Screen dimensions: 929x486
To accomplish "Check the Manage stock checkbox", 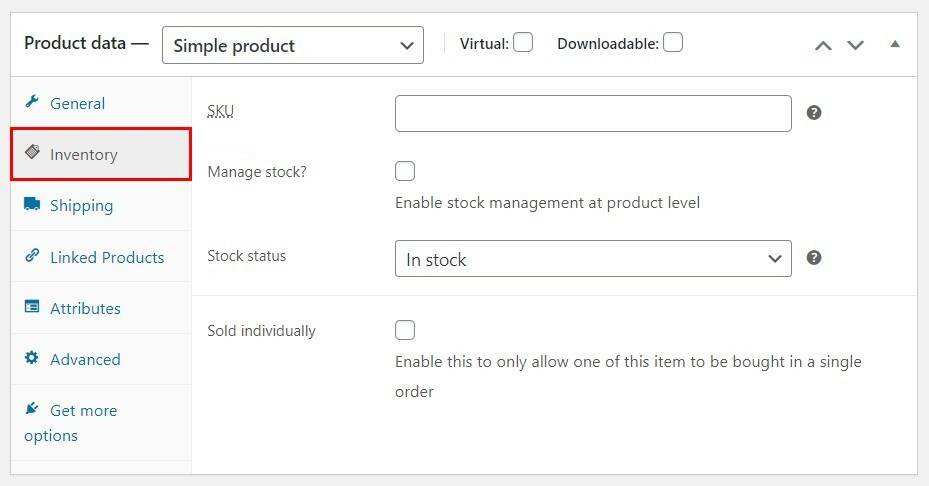I will click(405, 172).
